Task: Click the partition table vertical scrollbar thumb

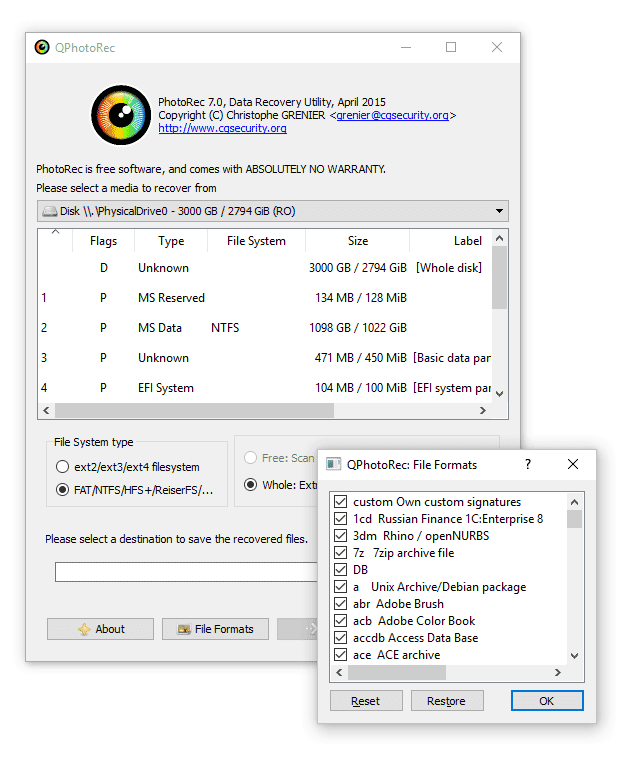Action: (x=500, y=277)
